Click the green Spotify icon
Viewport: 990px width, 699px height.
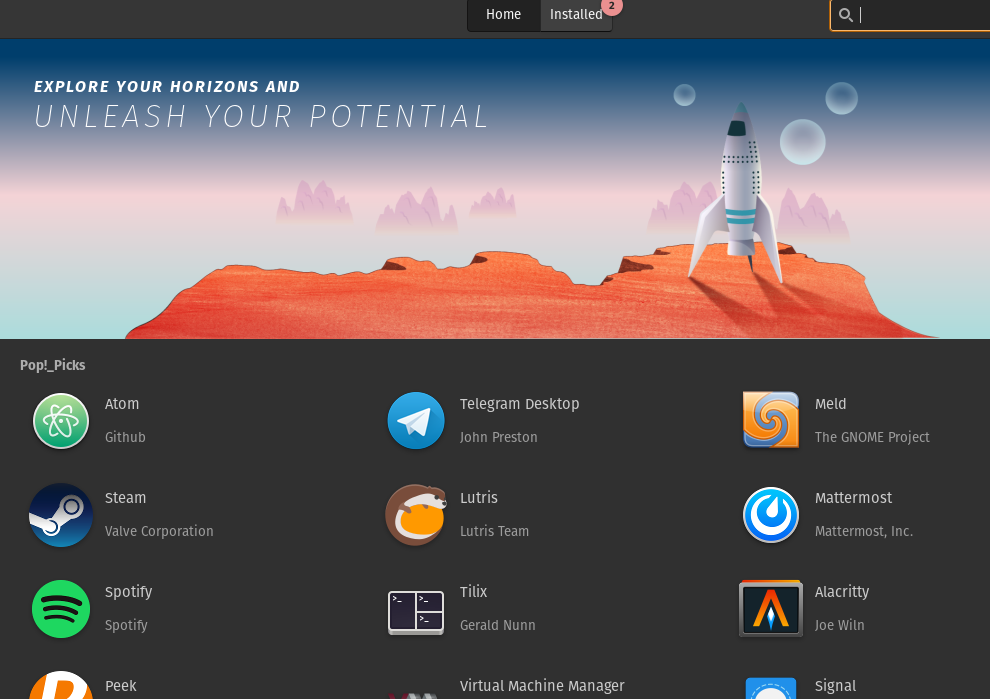(x=61, y=609)
